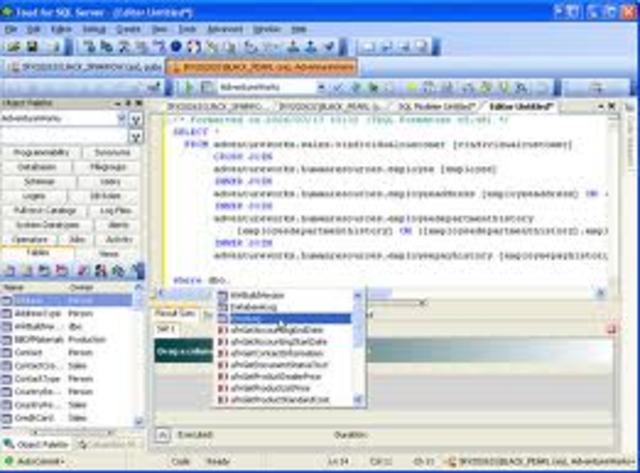The image size is (640, 473).
Task: Close the editor document using the X button
Action: pos(611,107)
